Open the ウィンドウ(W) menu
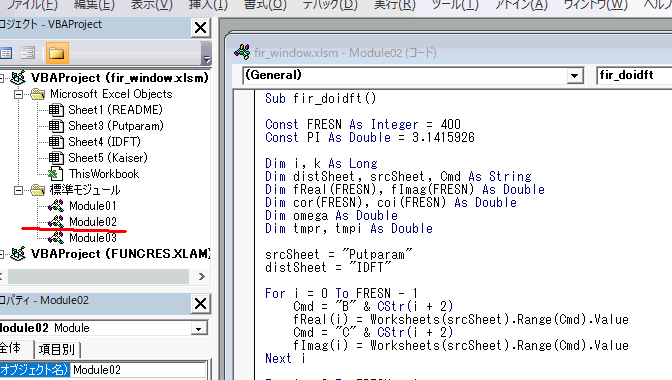Screen dimensions: 672x380 coord(595,5)
